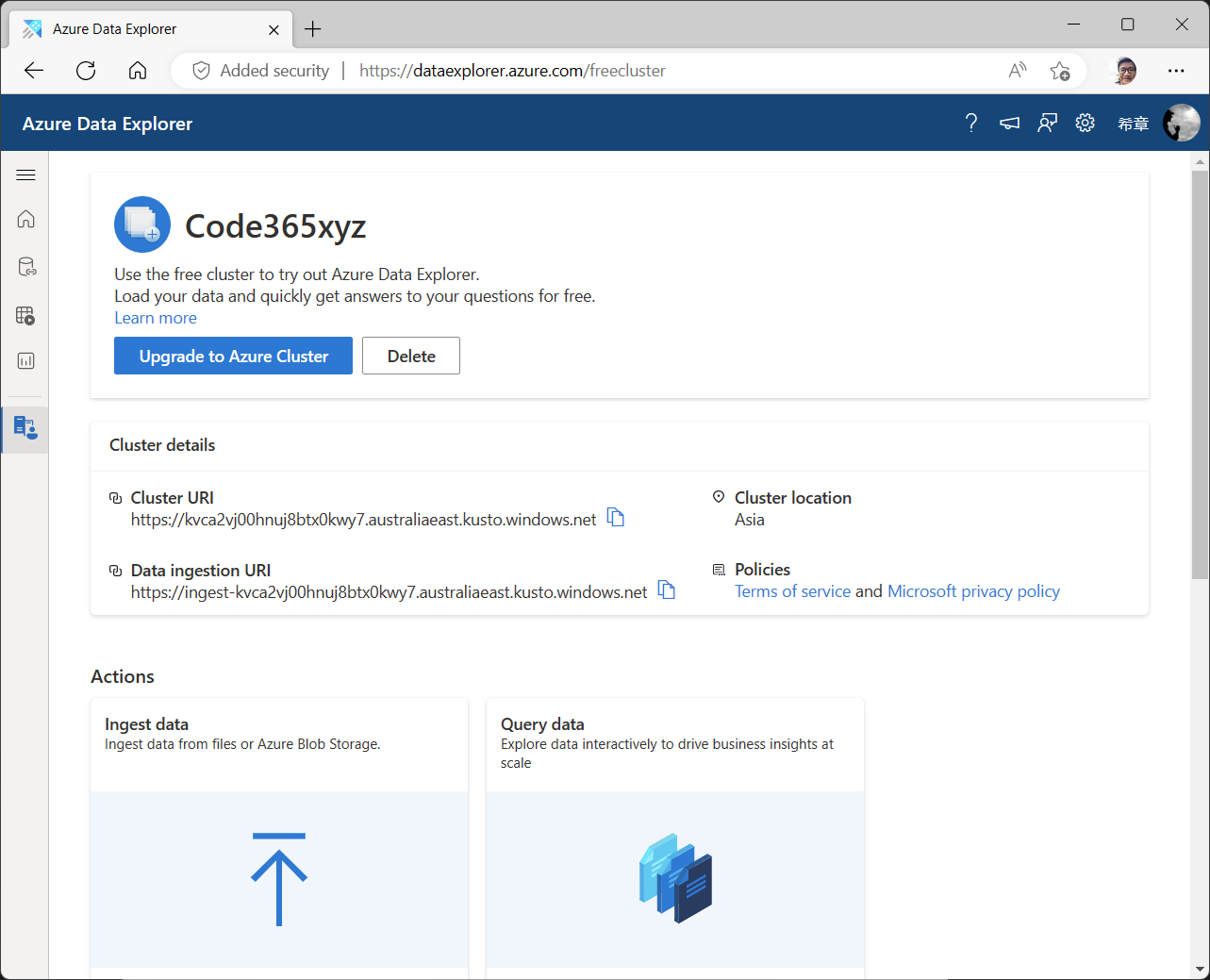Click the Data ingestion URI address text
The image size is (1210, 980).
tap(390, 592)
